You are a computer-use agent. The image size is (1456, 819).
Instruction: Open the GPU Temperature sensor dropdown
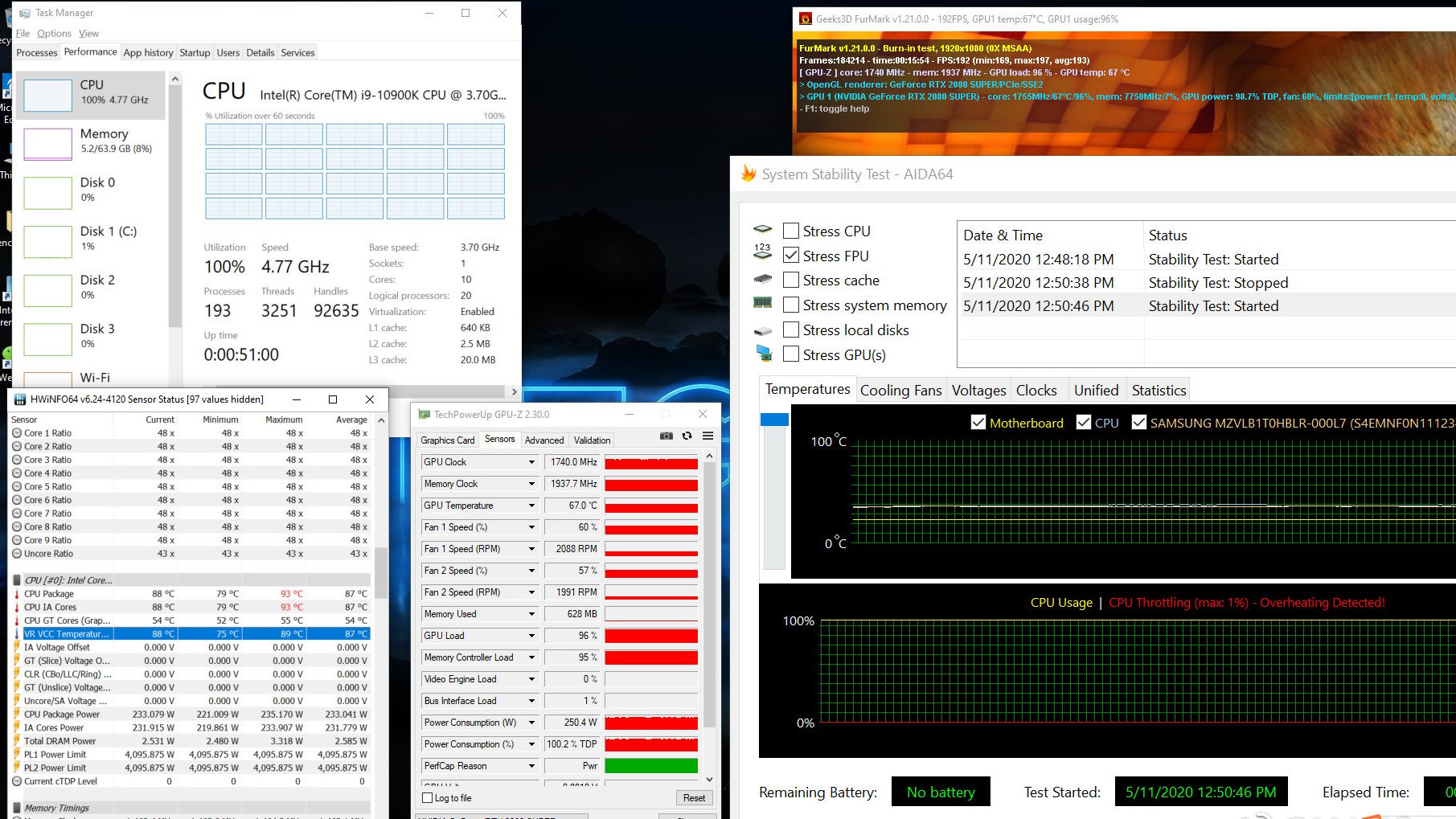pos(531,506)
